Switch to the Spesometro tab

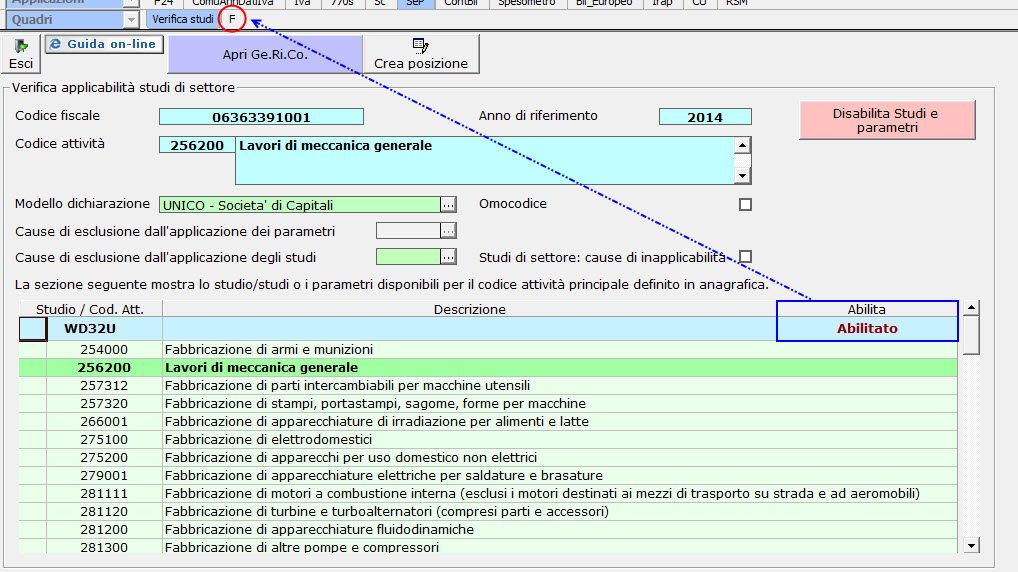tap(527, 3)
